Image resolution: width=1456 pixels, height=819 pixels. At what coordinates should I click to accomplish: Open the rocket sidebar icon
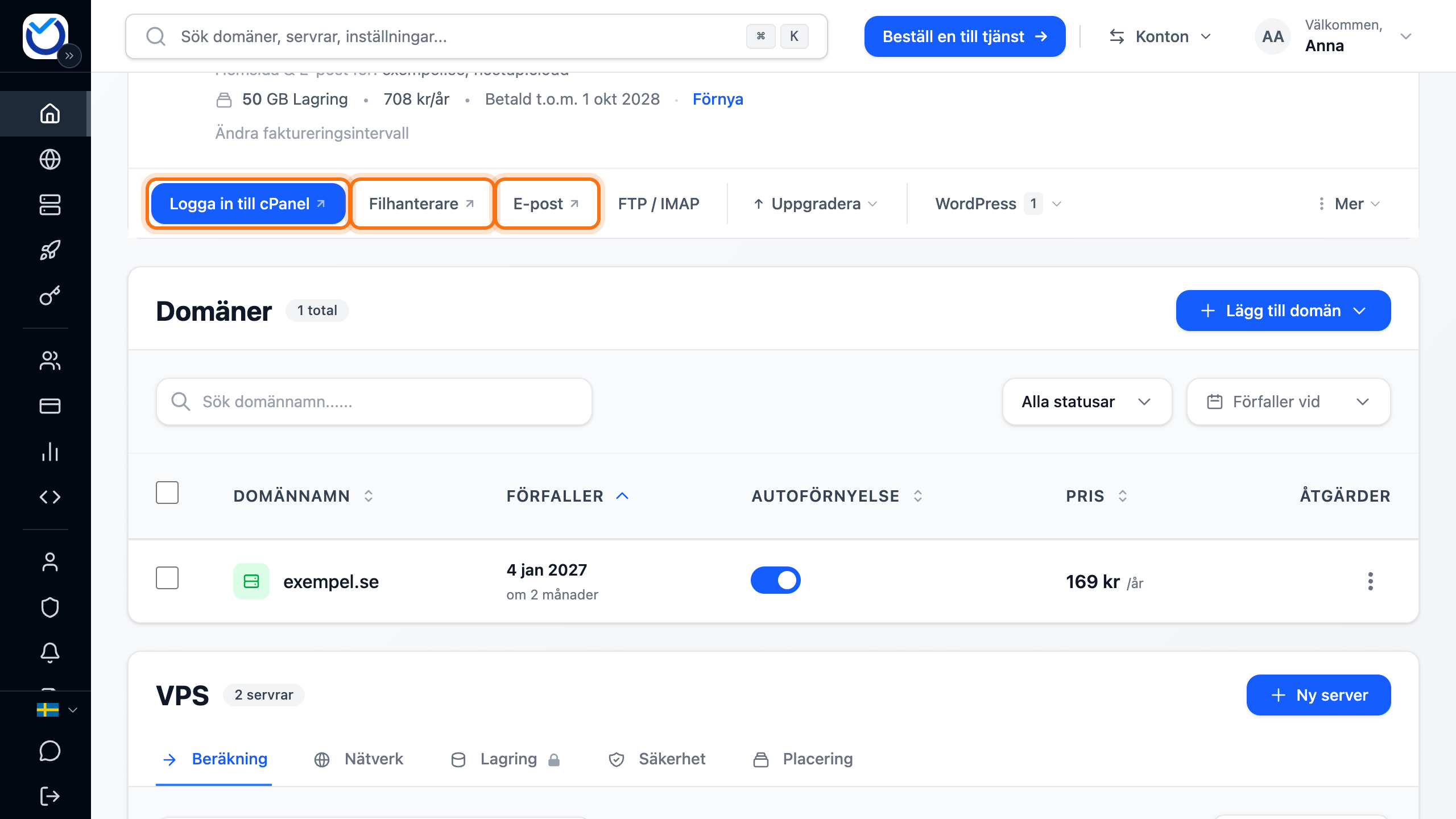pyautogui.click(x=50, y=250)
